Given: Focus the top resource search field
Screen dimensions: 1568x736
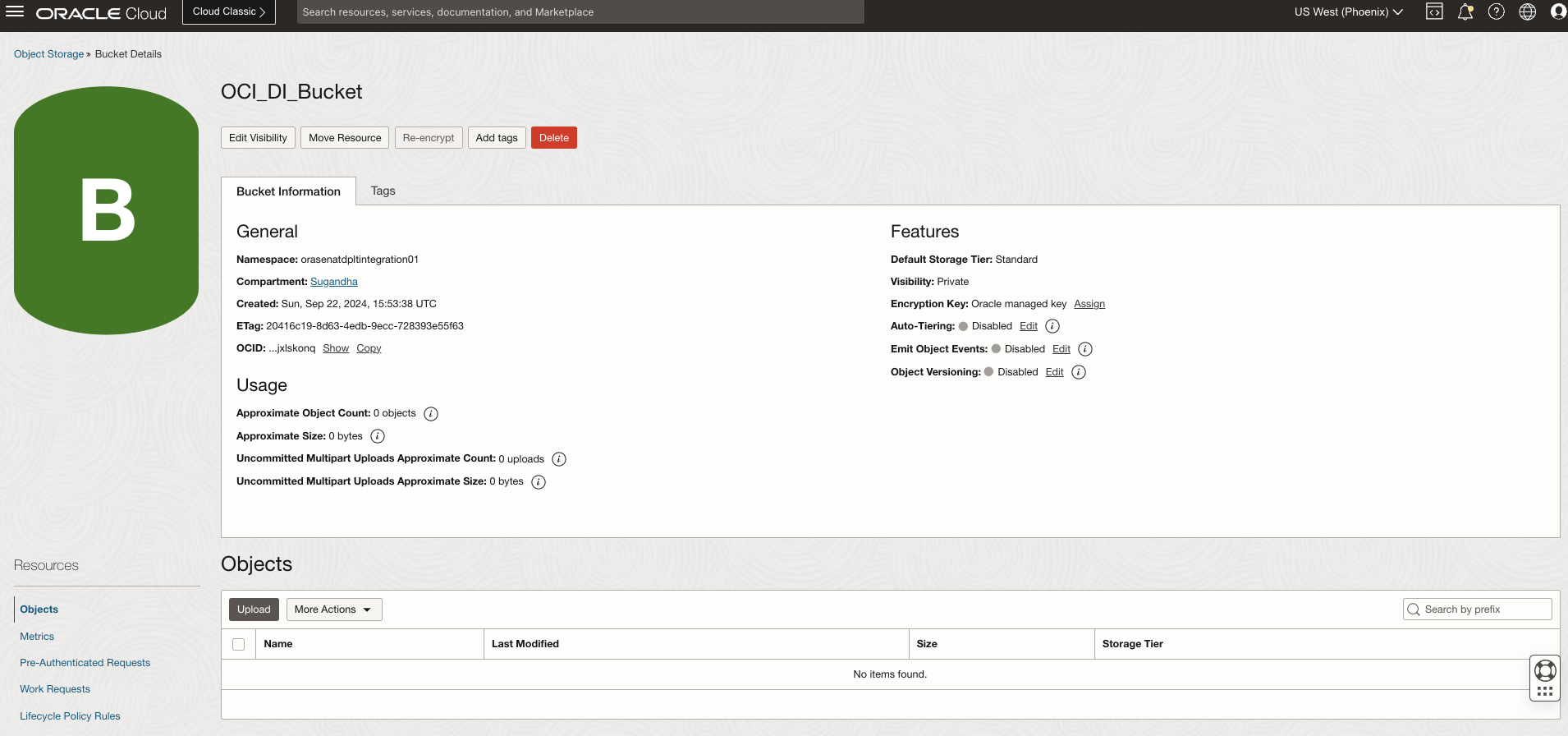Looking at the screenshot, I should tap(580, 11).
